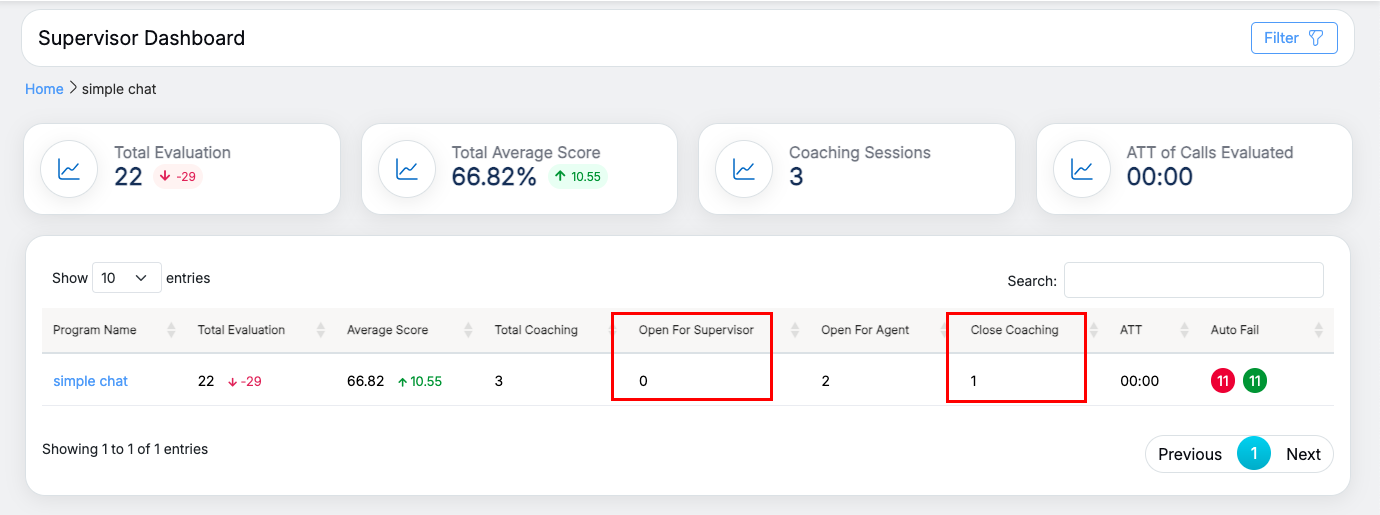
Task: Click the ATT of Calls Evaluated chart icon
Action: pos(1082,169)
